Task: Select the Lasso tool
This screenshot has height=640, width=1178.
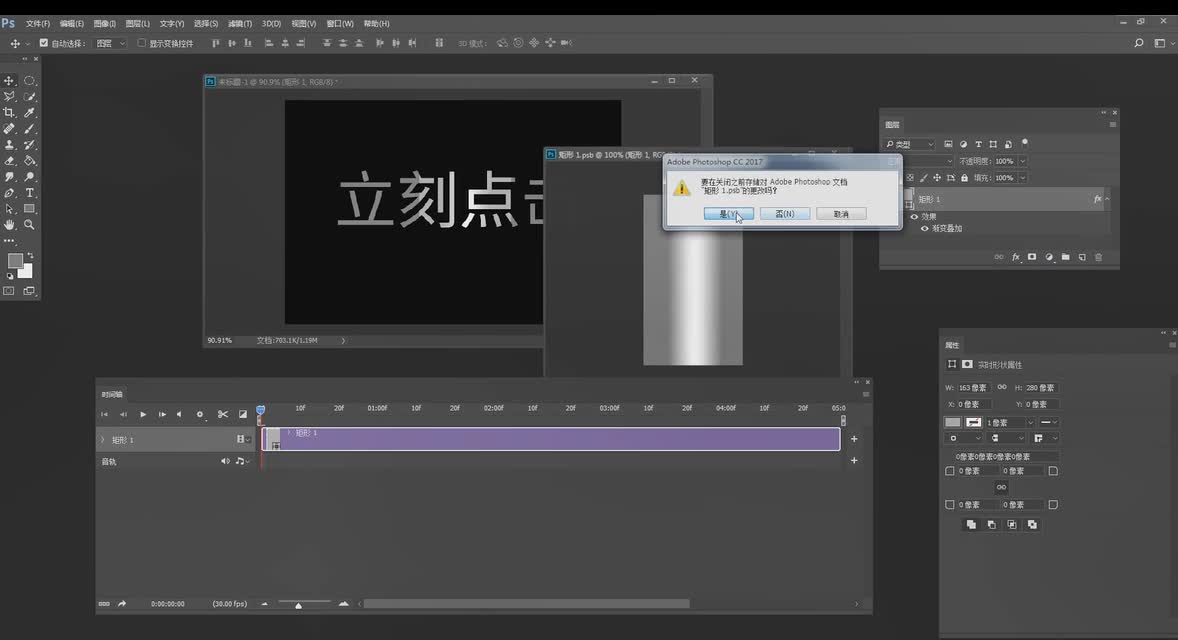Action: [10, 97]
